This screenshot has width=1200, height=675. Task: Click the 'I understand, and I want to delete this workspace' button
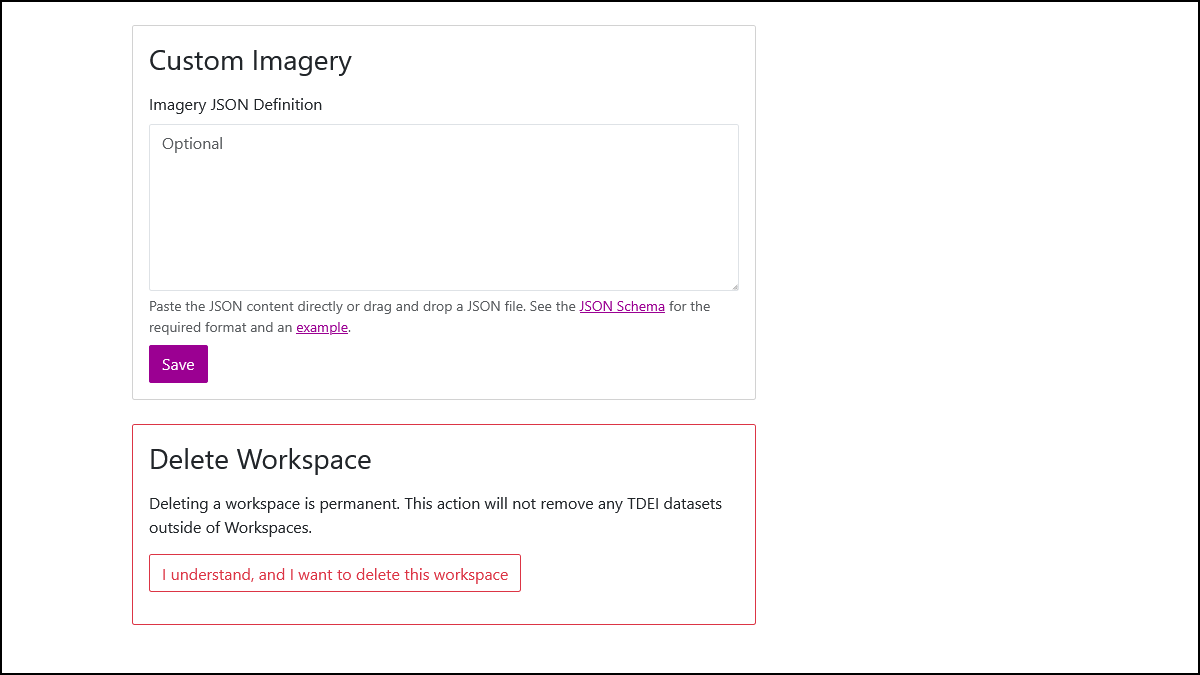pyautogui.click(x=334, y=573)
